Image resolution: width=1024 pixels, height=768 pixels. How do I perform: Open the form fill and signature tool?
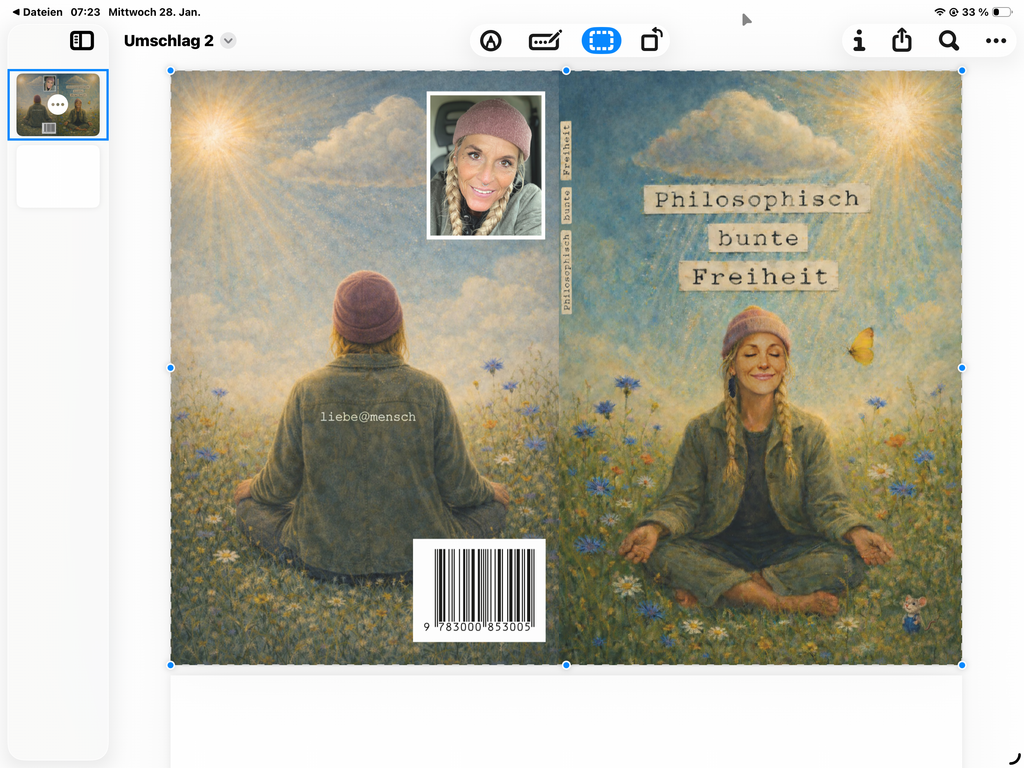[x=545, y=41]
